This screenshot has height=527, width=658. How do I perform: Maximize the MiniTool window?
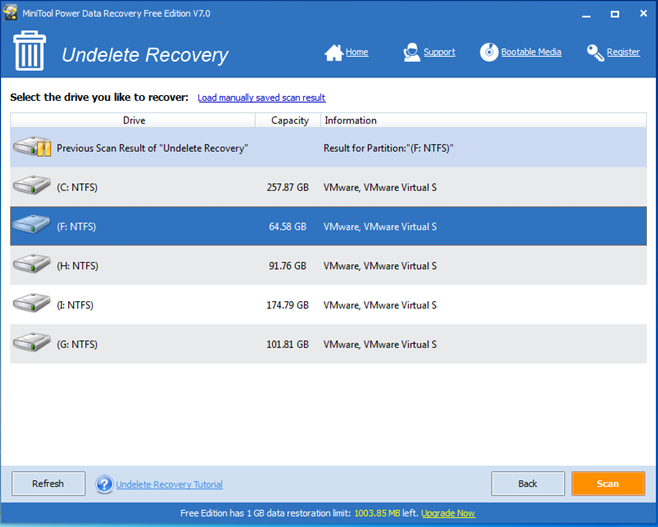coord(615,14)
